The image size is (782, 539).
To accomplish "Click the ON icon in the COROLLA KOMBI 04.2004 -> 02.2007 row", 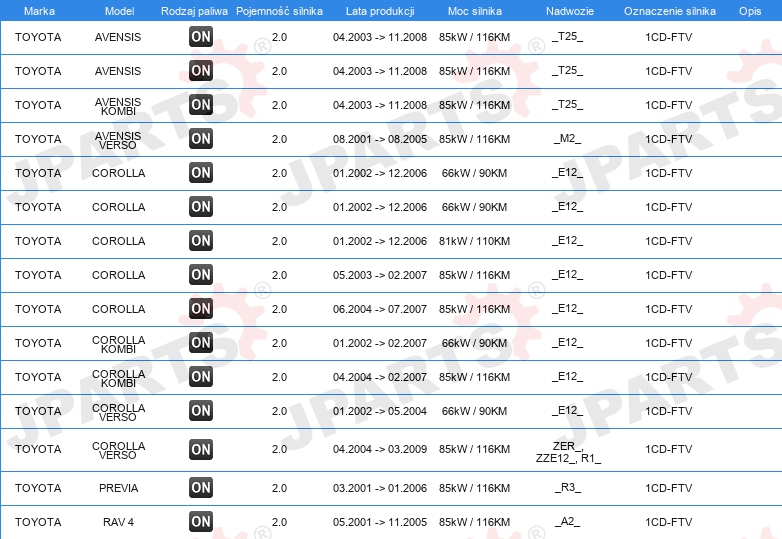I will pyautogui.click(x=201, y=377).
